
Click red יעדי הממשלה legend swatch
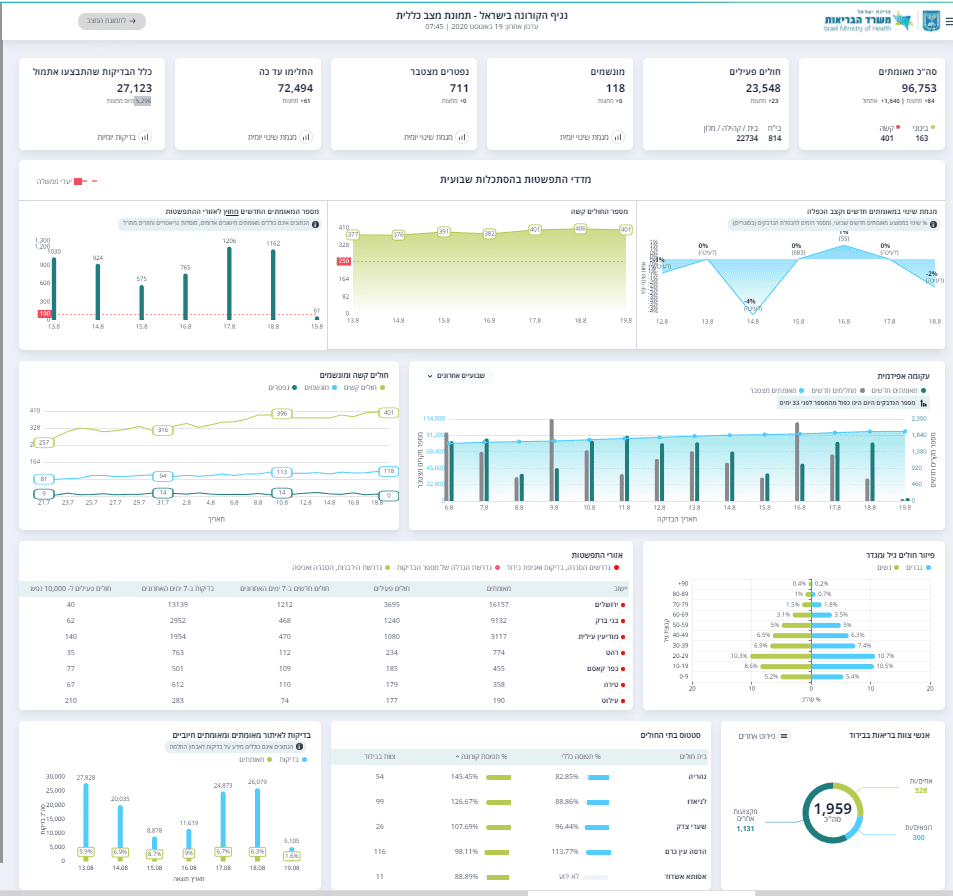coord(78,181)
